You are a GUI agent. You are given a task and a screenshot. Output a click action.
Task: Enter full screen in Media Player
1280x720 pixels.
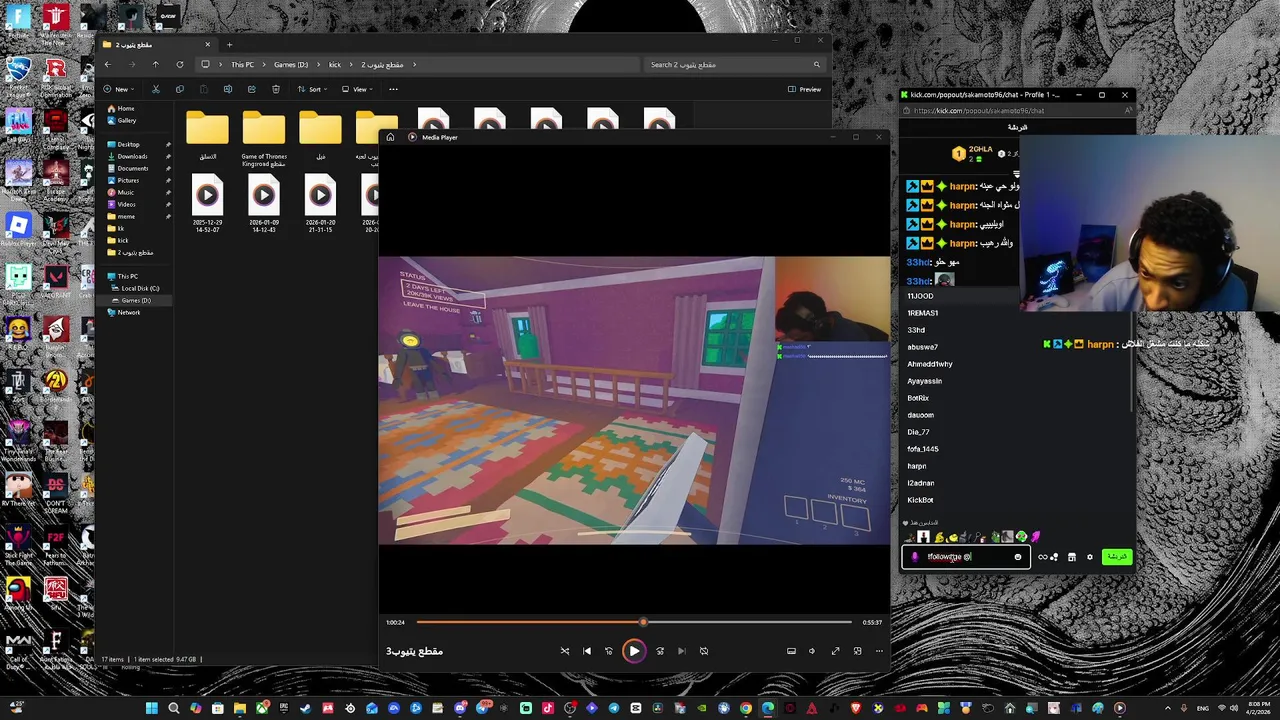coord(835,651)
